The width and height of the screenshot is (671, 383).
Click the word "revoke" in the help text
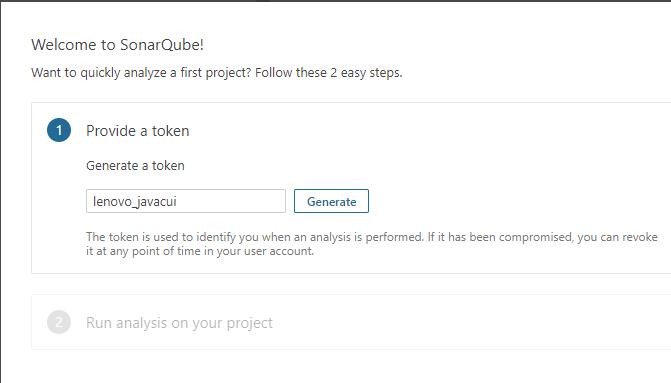[639, 237]
